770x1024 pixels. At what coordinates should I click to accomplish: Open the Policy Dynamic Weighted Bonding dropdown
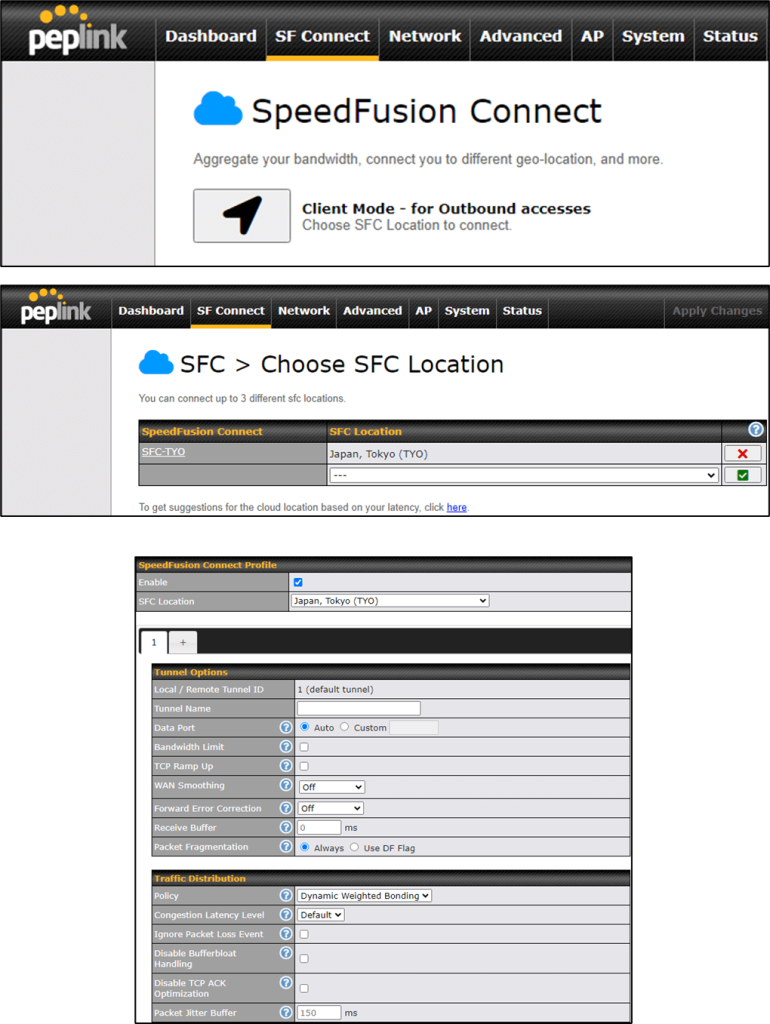point(365,896)
